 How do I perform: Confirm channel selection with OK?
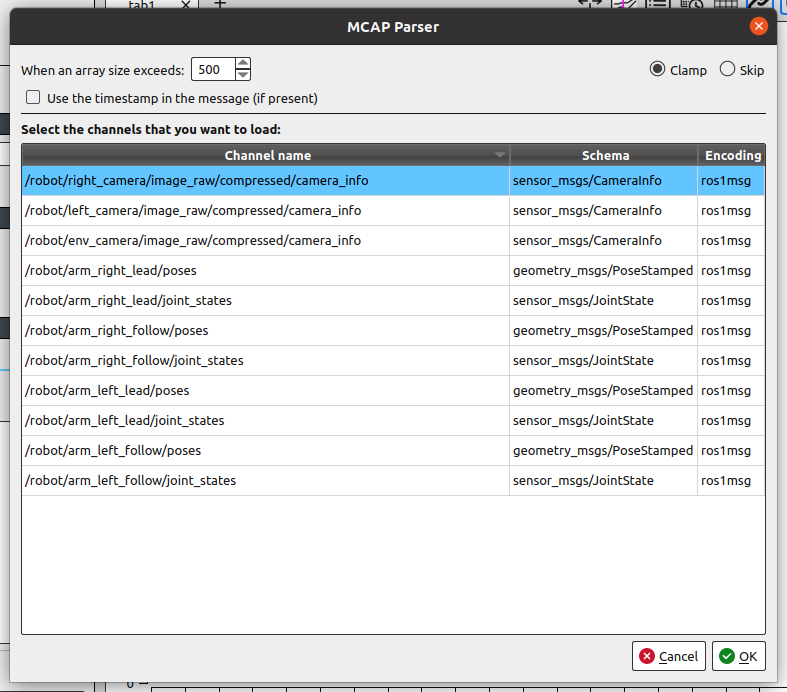point(738,656)
